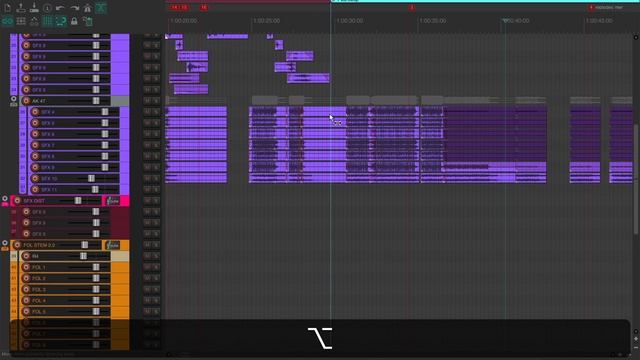The height and width of the screenshot is (360, 640).
Task: Collapse the FOL STEM 2.0 folder track
Action: [x=4, y=243]
